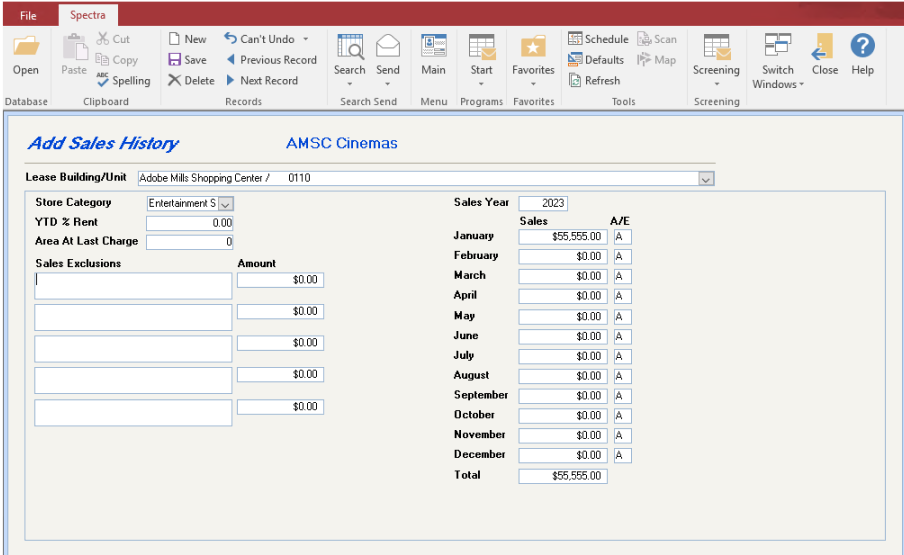Viewport: 904px width, 555px height.
Task: Click the Switch Windows icon
Action: [778, 46]
